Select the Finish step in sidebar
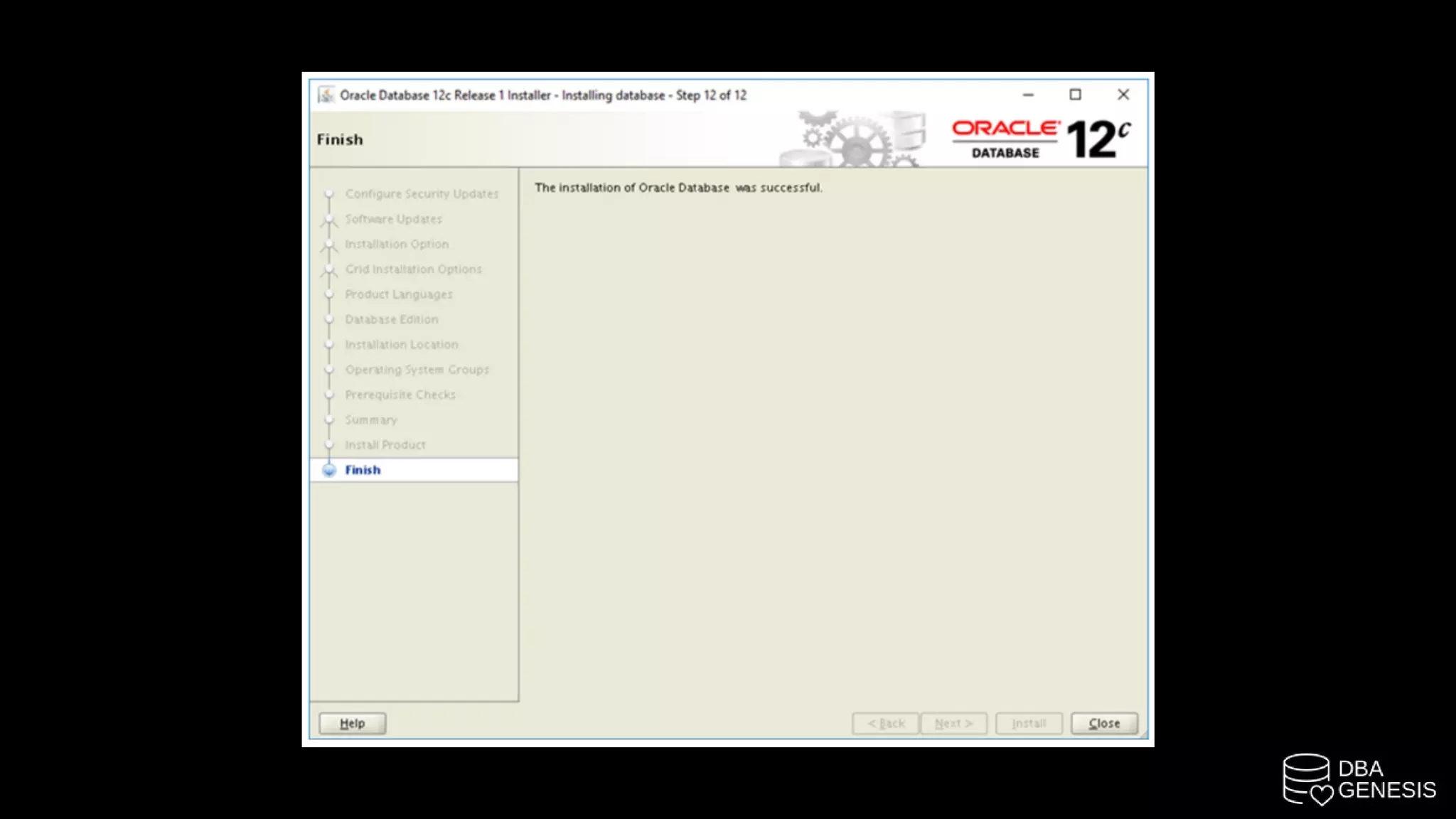The image size is (1456, 819). point(363,470)
